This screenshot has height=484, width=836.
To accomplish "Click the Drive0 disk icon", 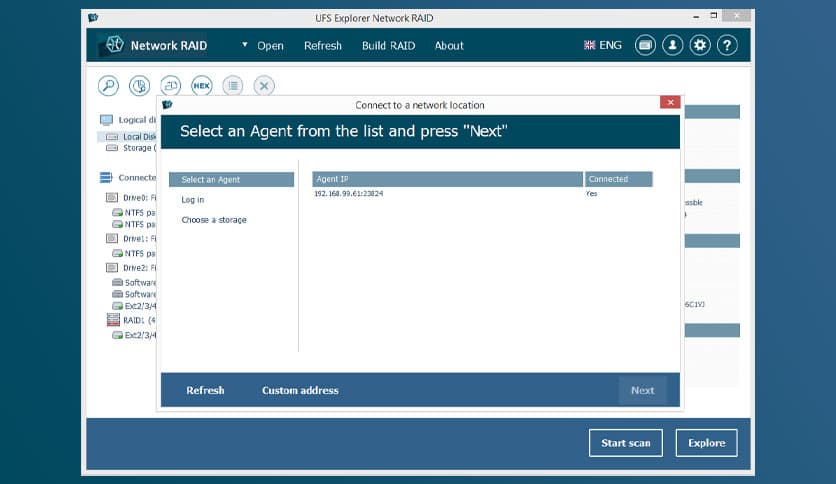I will (112, 198).
